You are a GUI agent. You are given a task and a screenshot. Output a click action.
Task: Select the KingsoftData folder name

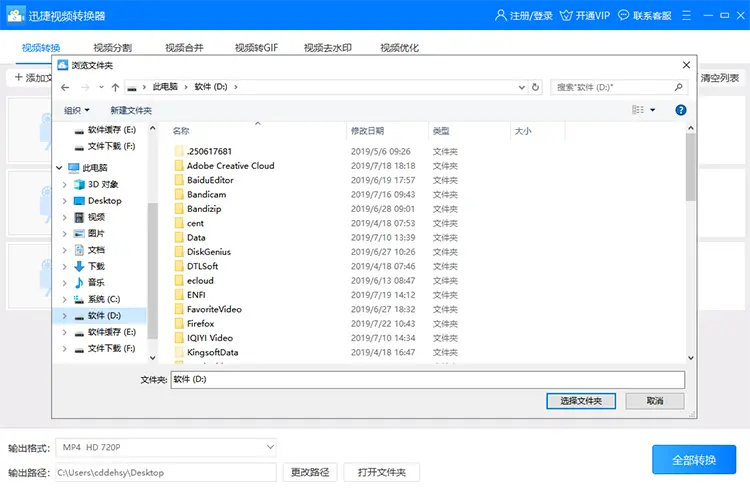pos(212,352)
